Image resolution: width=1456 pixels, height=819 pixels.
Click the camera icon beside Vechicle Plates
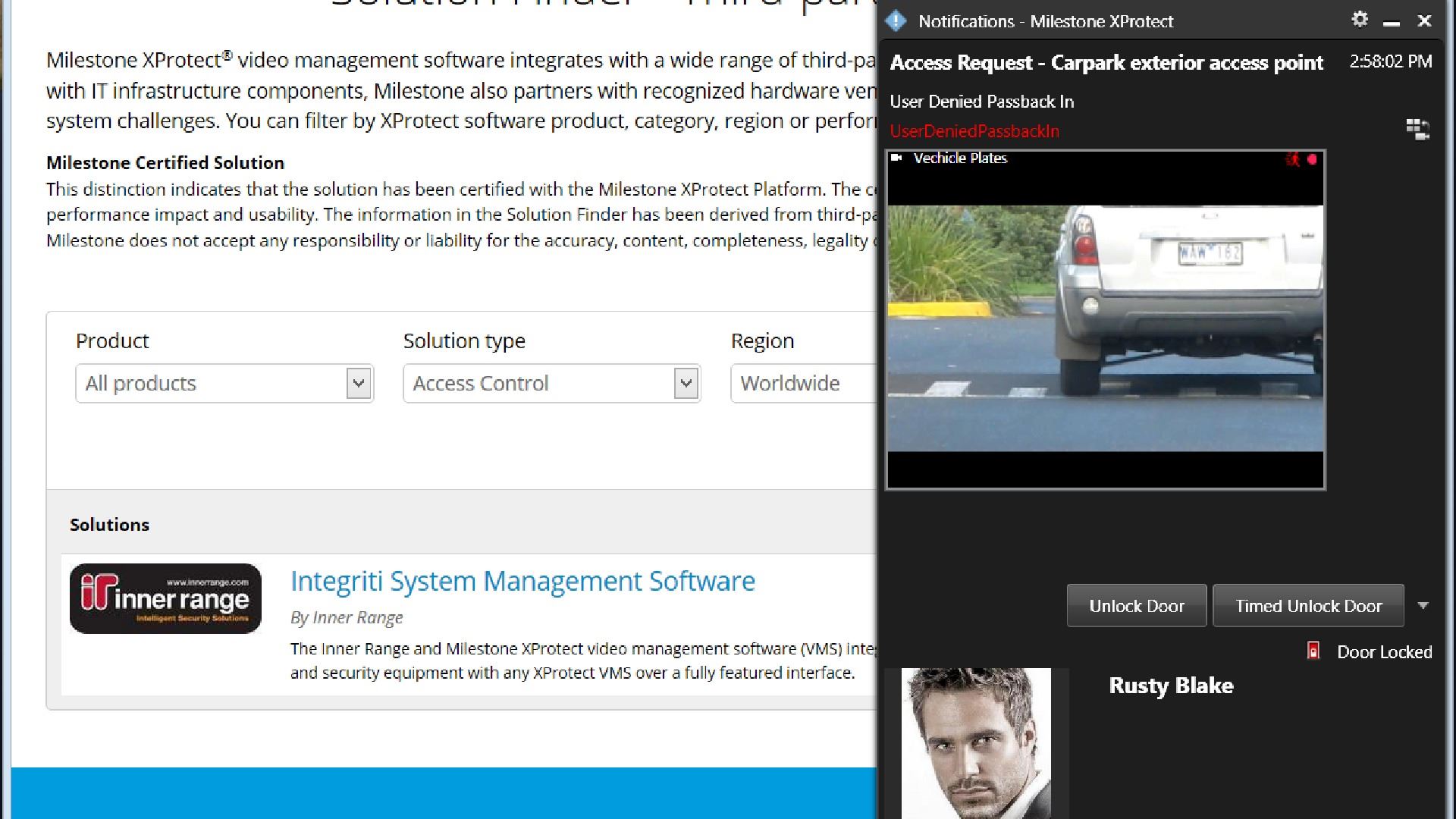click(x=897, y=158)
